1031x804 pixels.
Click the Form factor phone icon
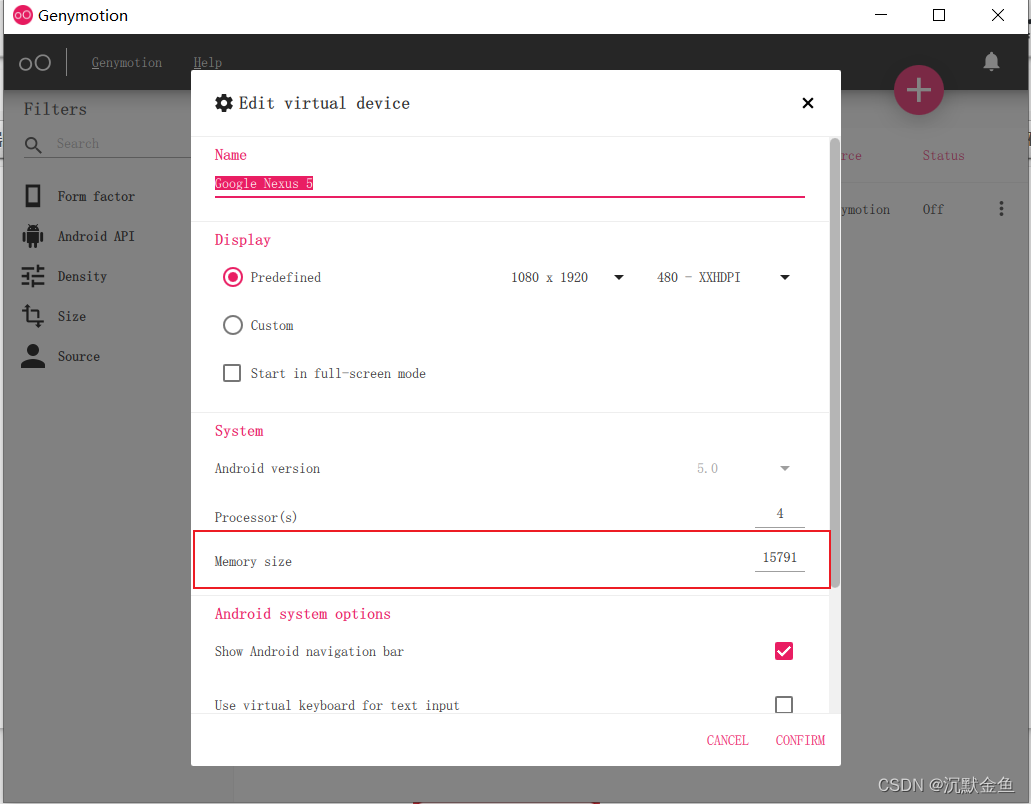coord(33,196)
